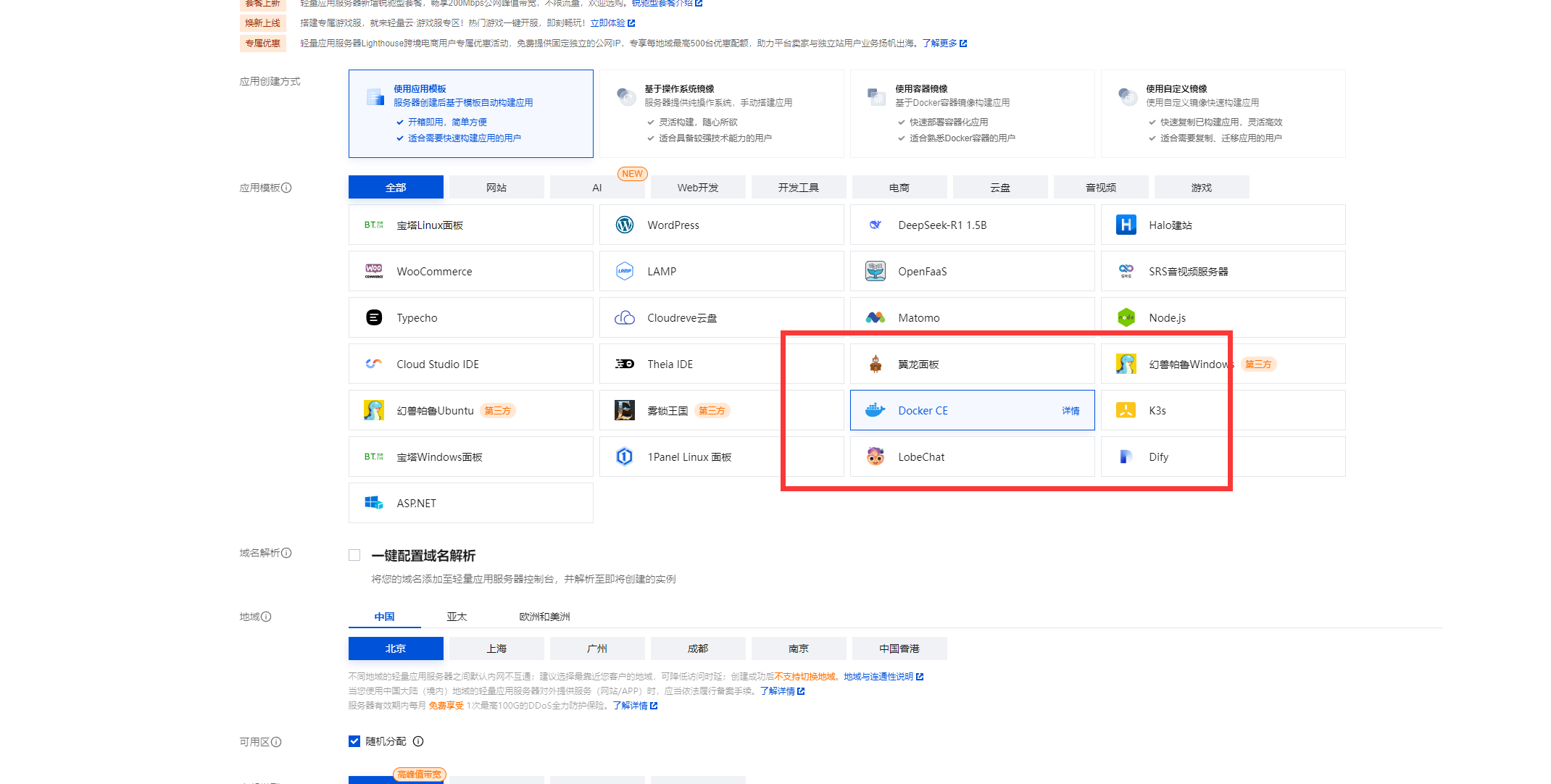This screenshot has width=1551, height=784.
Task: Click info icon next to 域名解析
Action: pos(286,553)
